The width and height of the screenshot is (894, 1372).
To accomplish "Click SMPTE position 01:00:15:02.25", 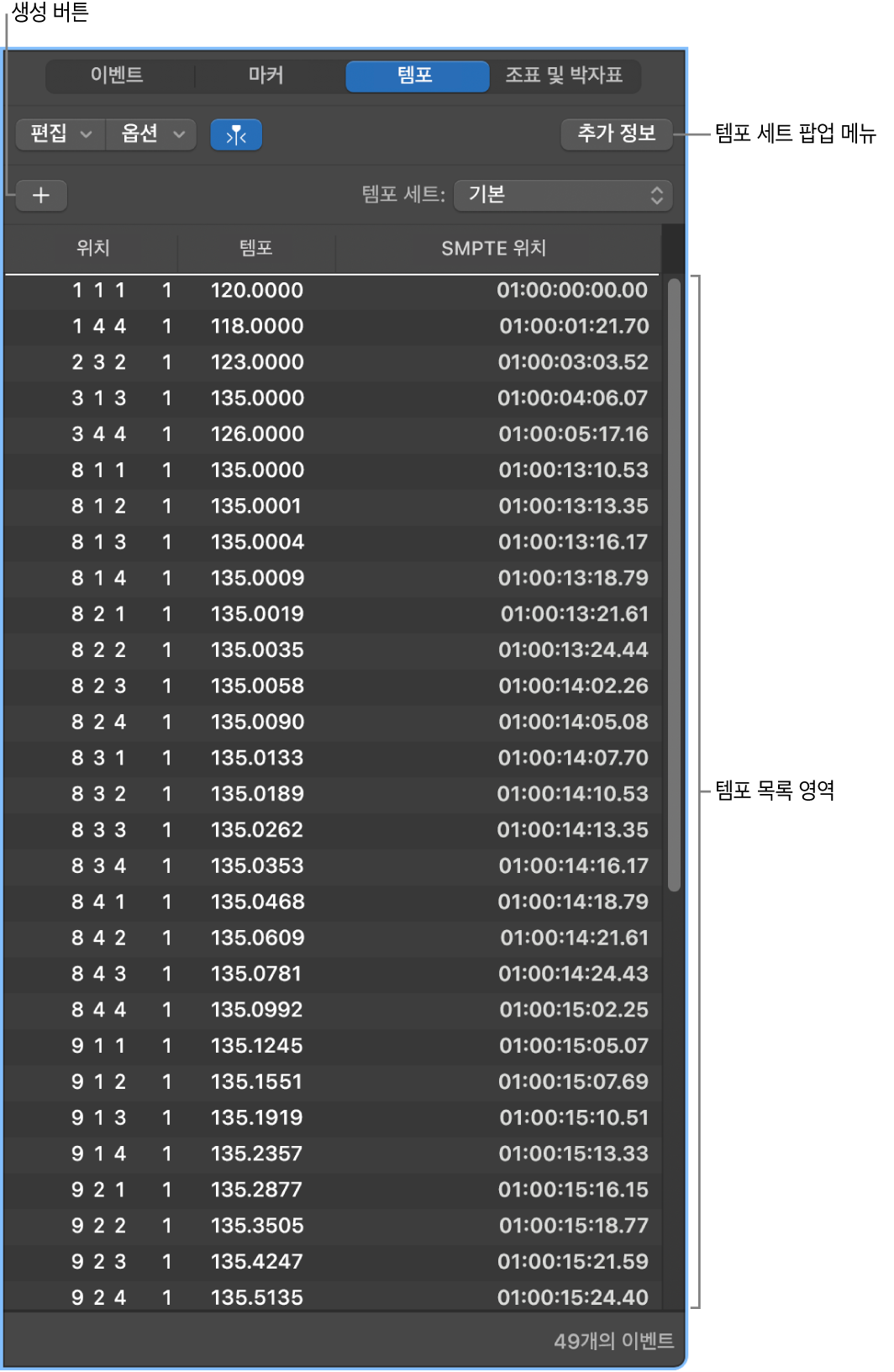I will click(574, 1010).
